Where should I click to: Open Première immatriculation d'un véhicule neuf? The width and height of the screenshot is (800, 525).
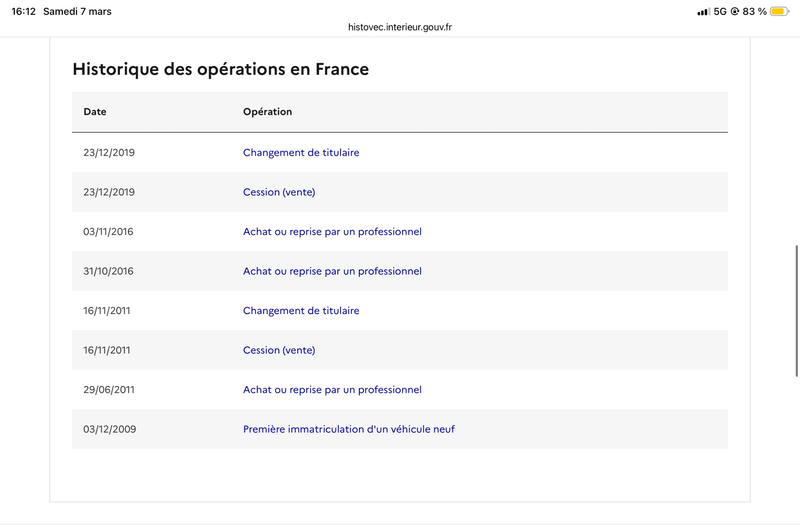coord(349,429)
